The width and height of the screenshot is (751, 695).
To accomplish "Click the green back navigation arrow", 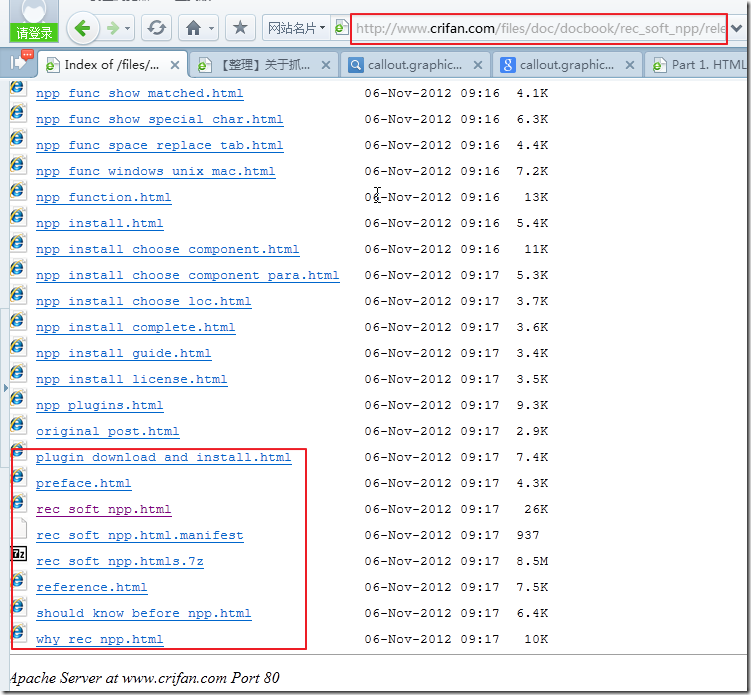I will tap(83, 28).
